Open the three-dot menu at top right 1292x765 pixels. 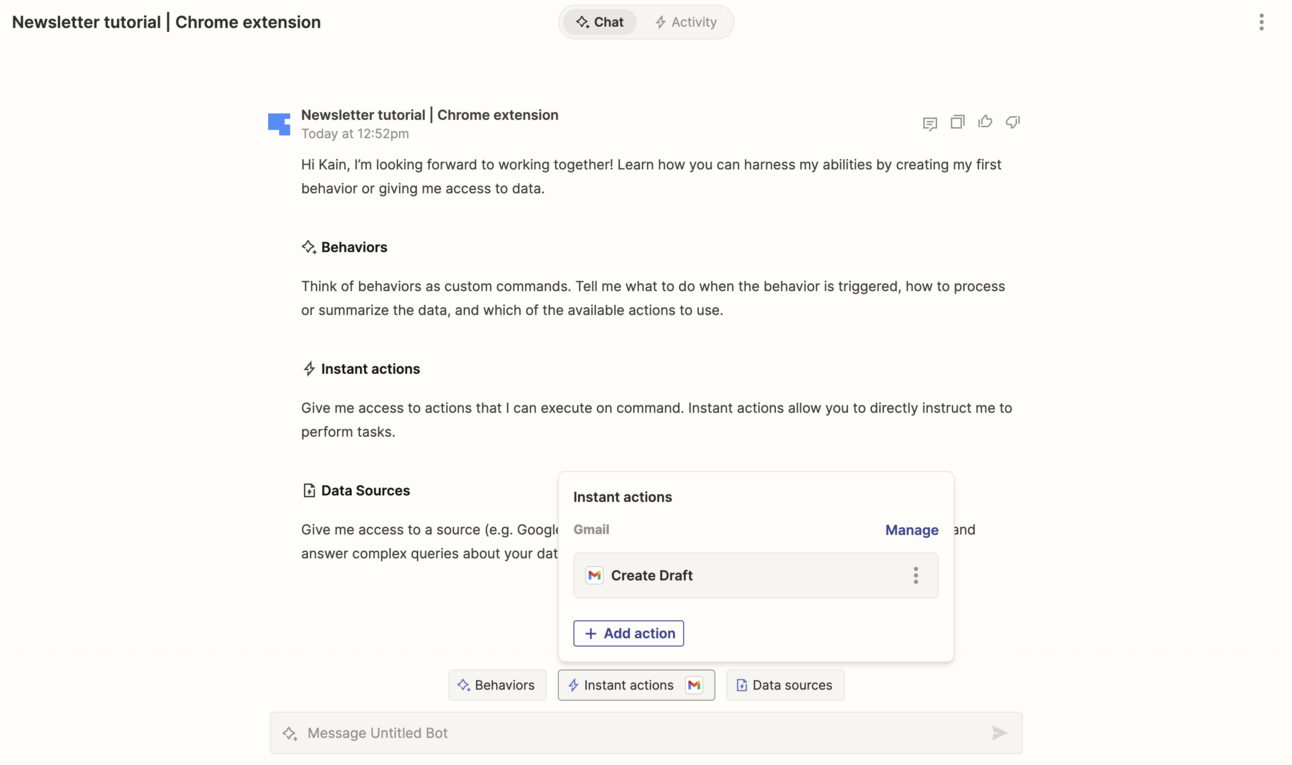tap(1261, 22)
